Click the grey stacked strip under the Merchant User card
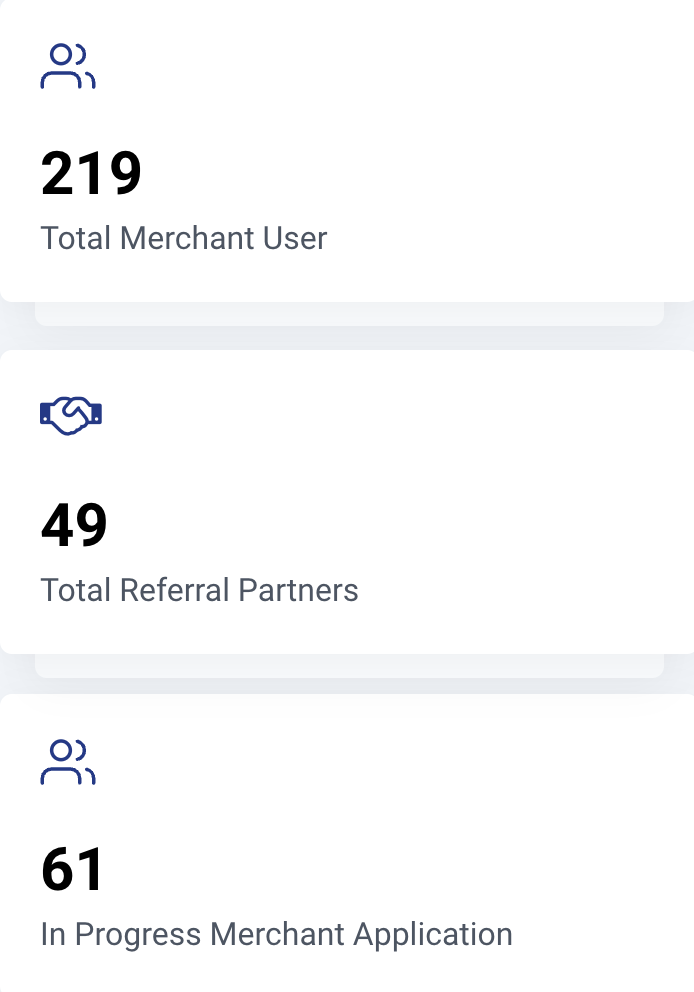This screenshot has width=694, height=992. click(349, 314)
